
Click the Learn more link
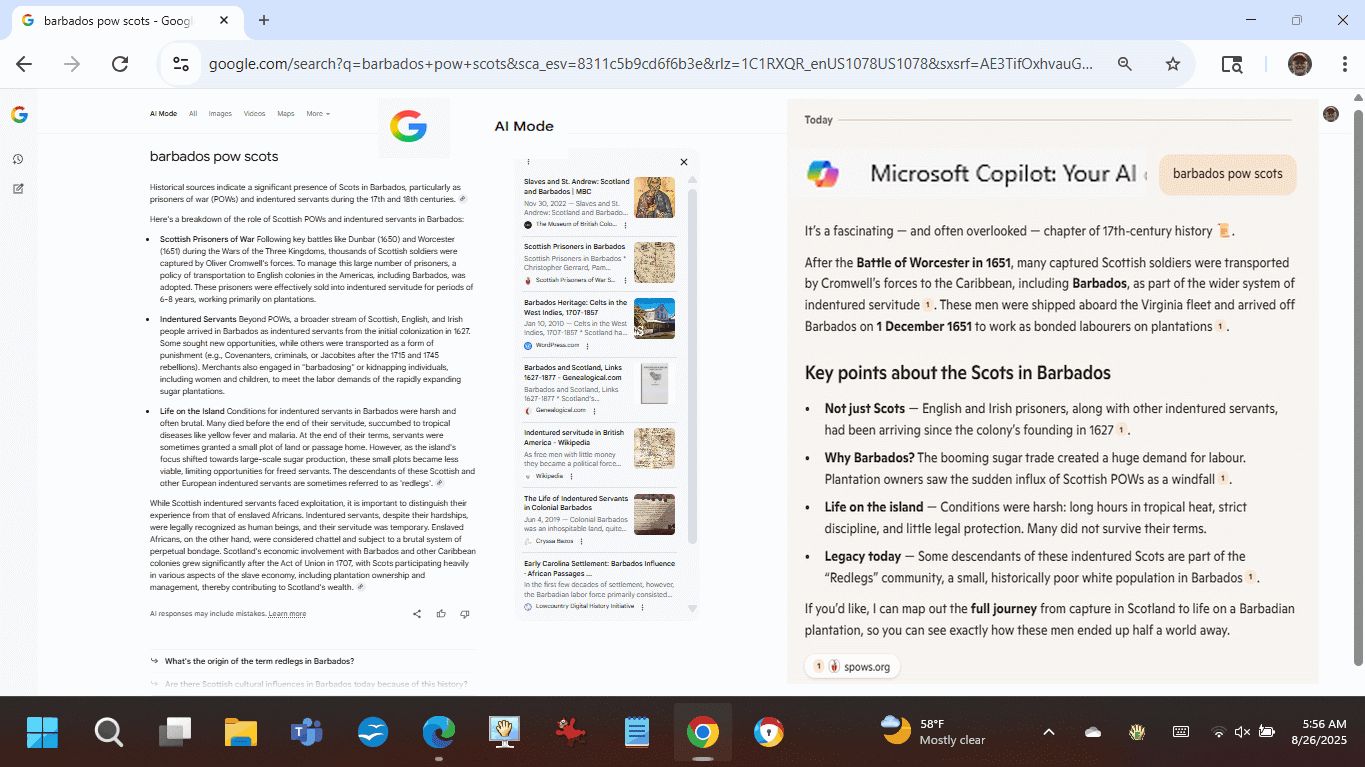pyautogui.click(x=287, y=614)
